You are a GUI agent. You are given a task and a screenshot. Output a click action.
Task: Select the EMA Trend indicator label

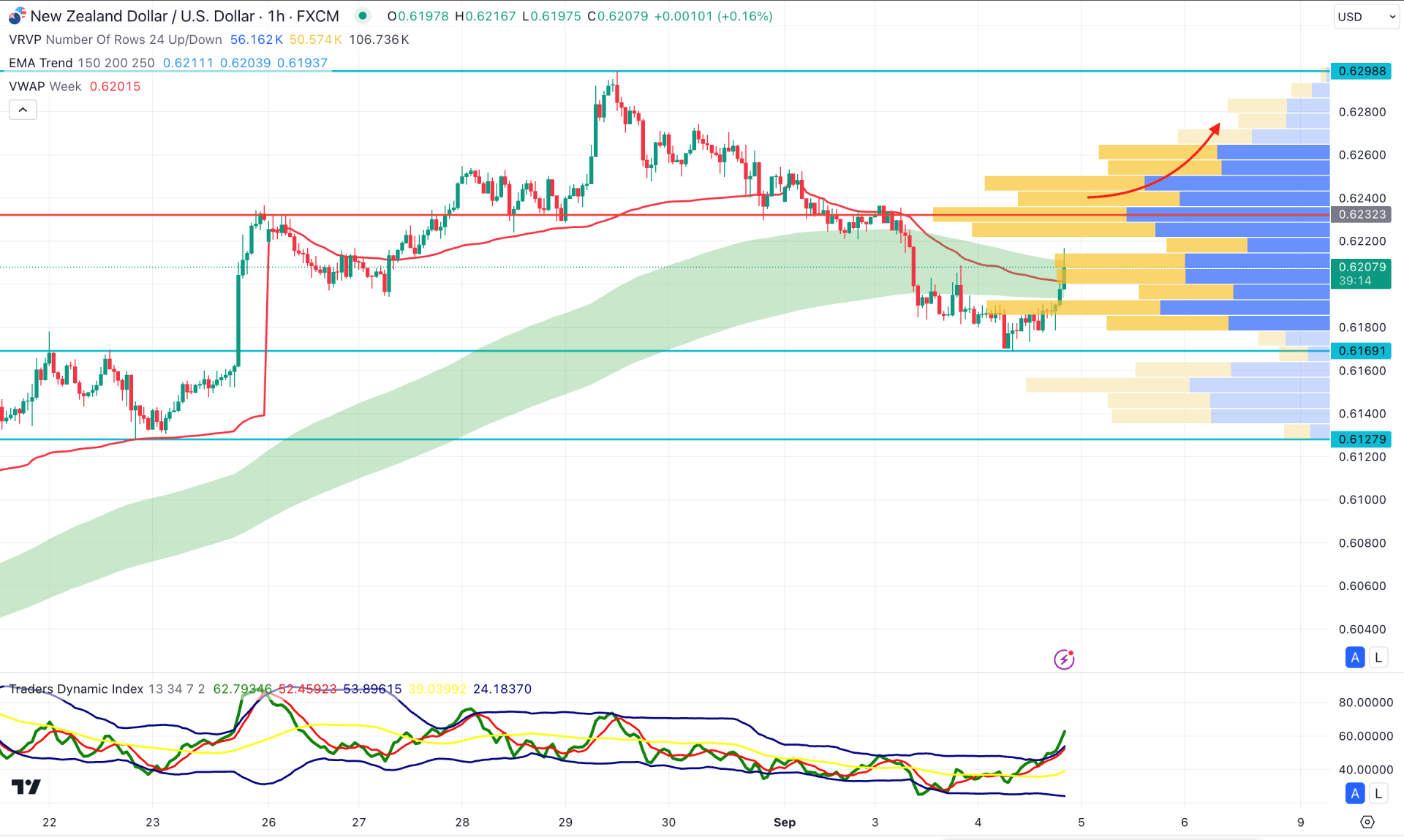click(x=41, y=63)
